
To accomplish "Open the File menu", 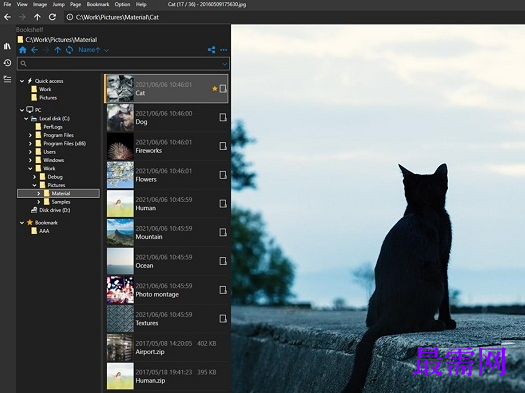I will point(7,4).
